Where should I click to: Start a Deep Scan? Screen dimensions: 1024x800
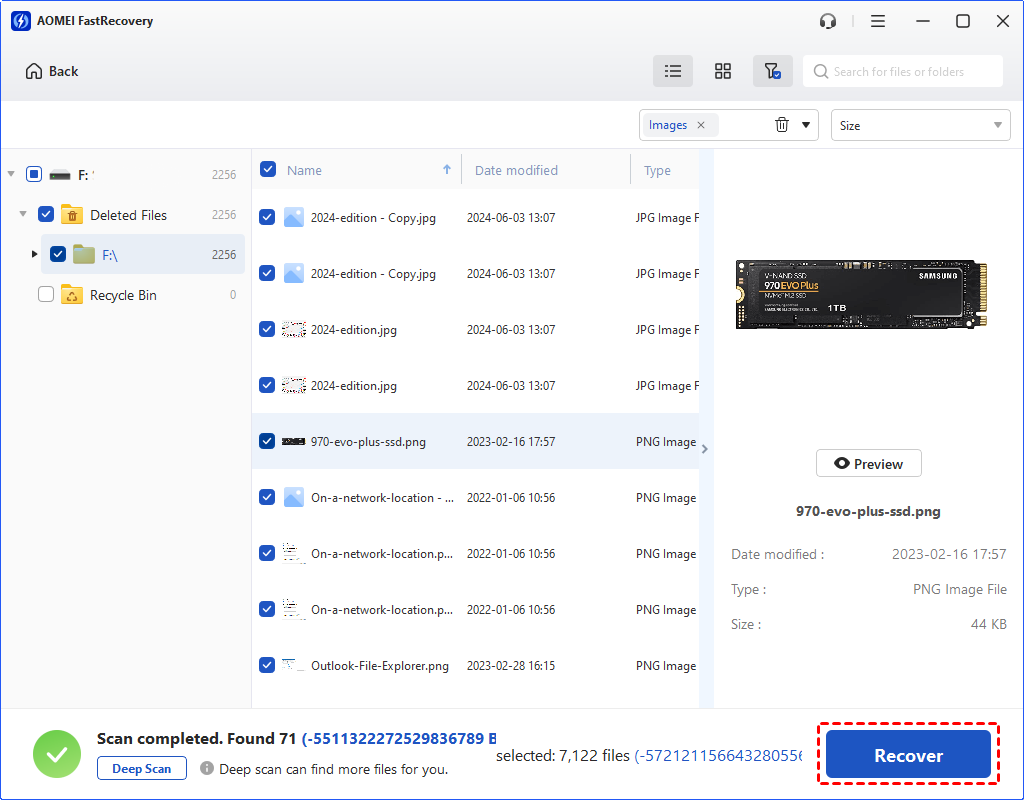pos(142,768)
